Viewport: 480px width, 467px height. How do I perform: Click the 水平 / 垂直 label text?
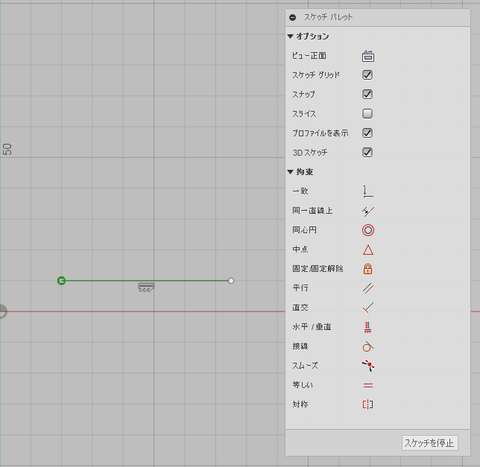click(312, 327)
